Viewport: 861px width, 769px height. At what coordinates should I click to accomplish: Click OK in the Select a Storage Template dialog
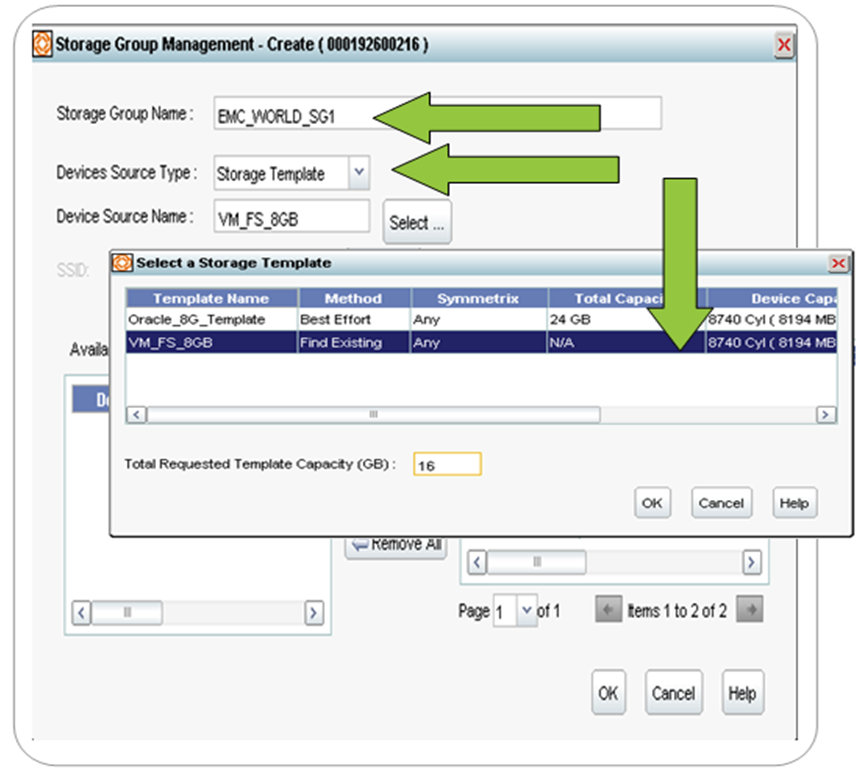(652, 503)
